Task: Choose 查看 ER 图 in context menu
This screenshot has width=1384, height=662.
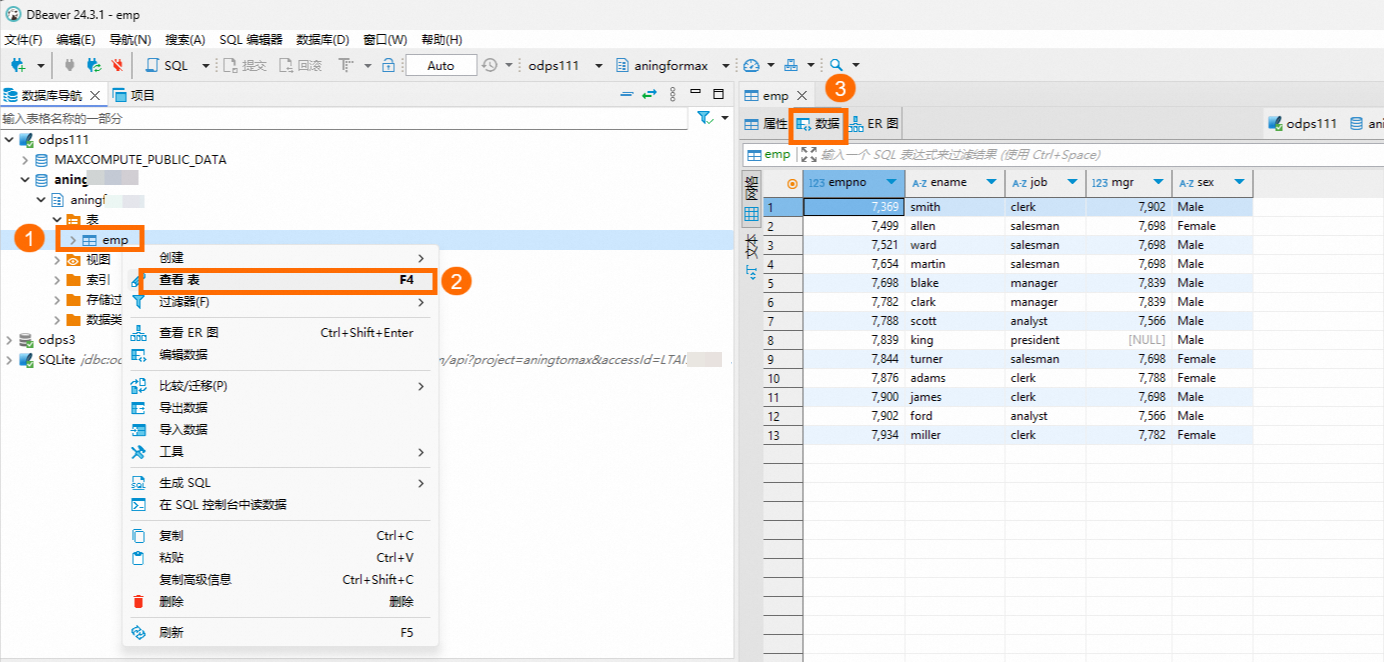Action: coord(282,333)
